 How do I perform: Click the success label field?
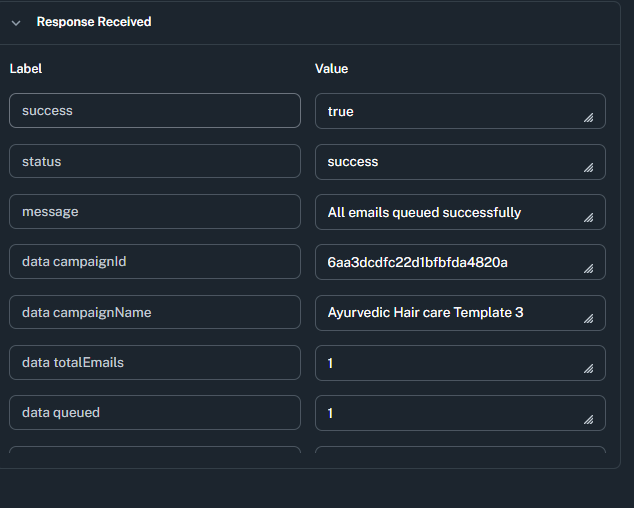tap(155, 111)
